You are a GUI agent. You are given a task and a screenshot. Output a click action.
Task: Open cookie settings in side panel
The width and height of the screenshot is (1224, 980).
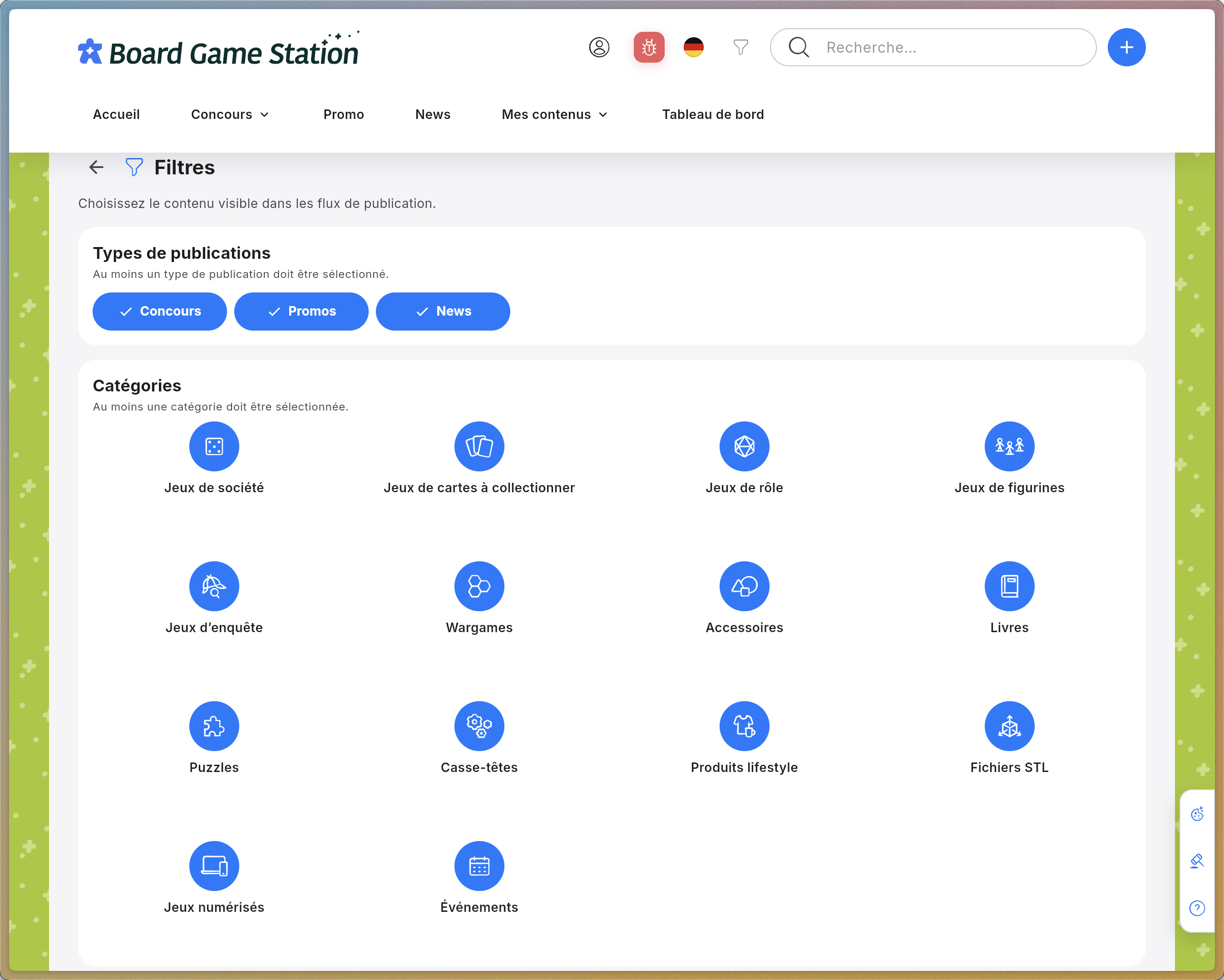1197,814
